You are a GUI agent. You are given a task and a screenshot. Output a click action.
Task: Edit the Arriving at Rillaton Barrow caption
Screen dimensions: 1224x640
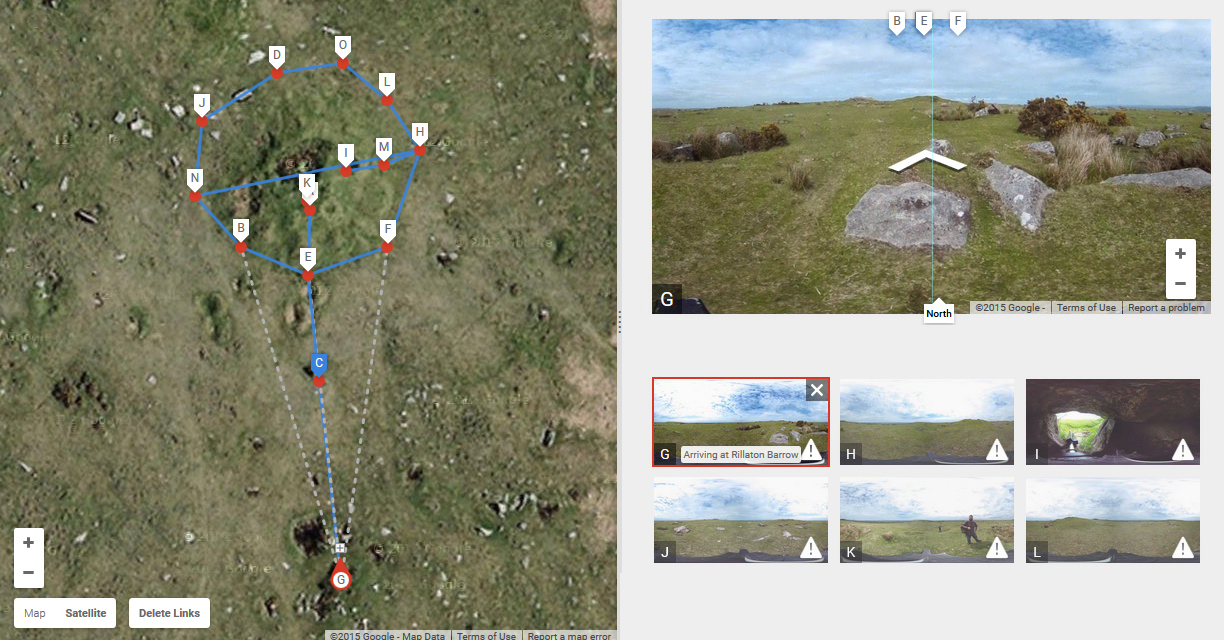point(740,455)
